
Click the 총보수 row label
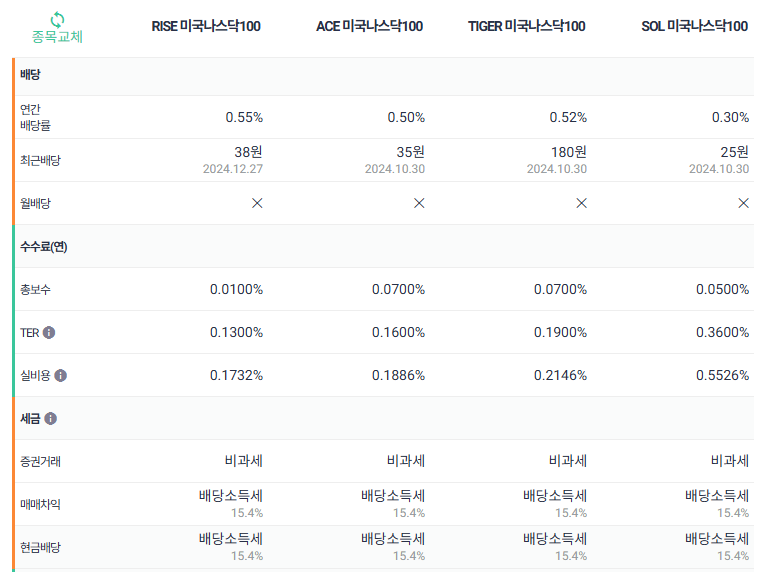35,289
